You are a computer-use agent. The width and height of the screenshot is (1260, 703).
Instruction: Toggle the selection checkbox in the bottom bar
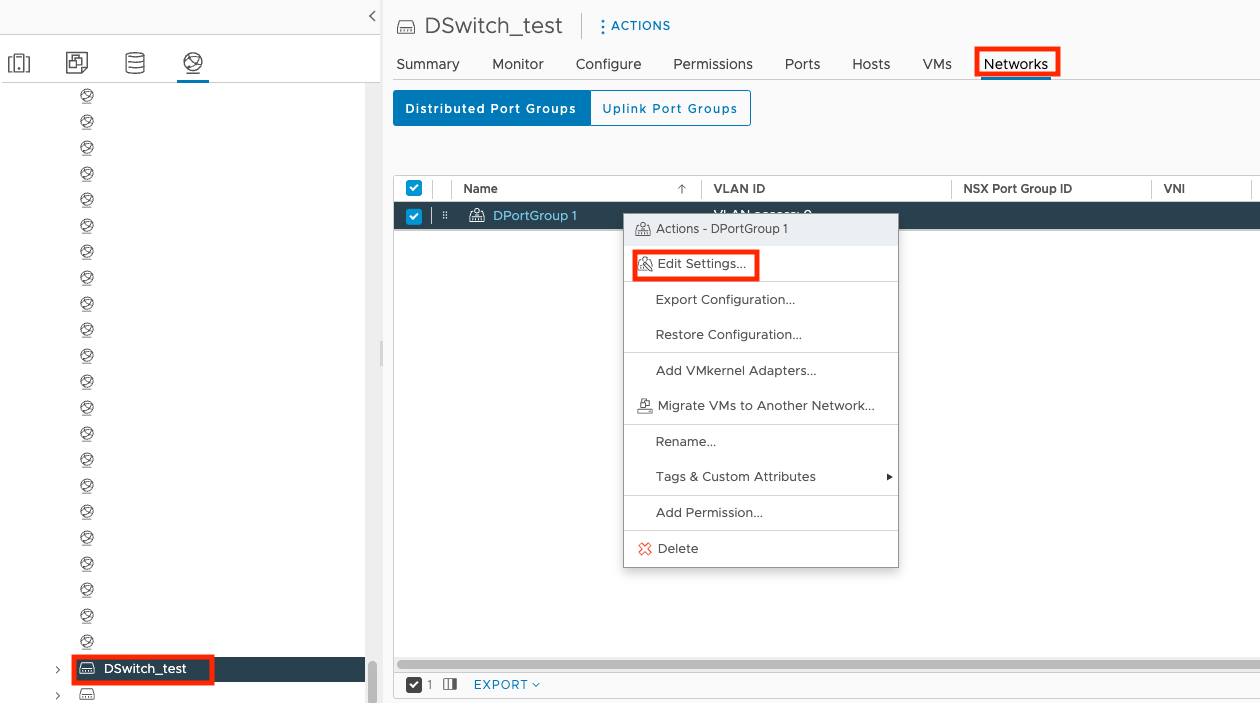click(414, 684)
